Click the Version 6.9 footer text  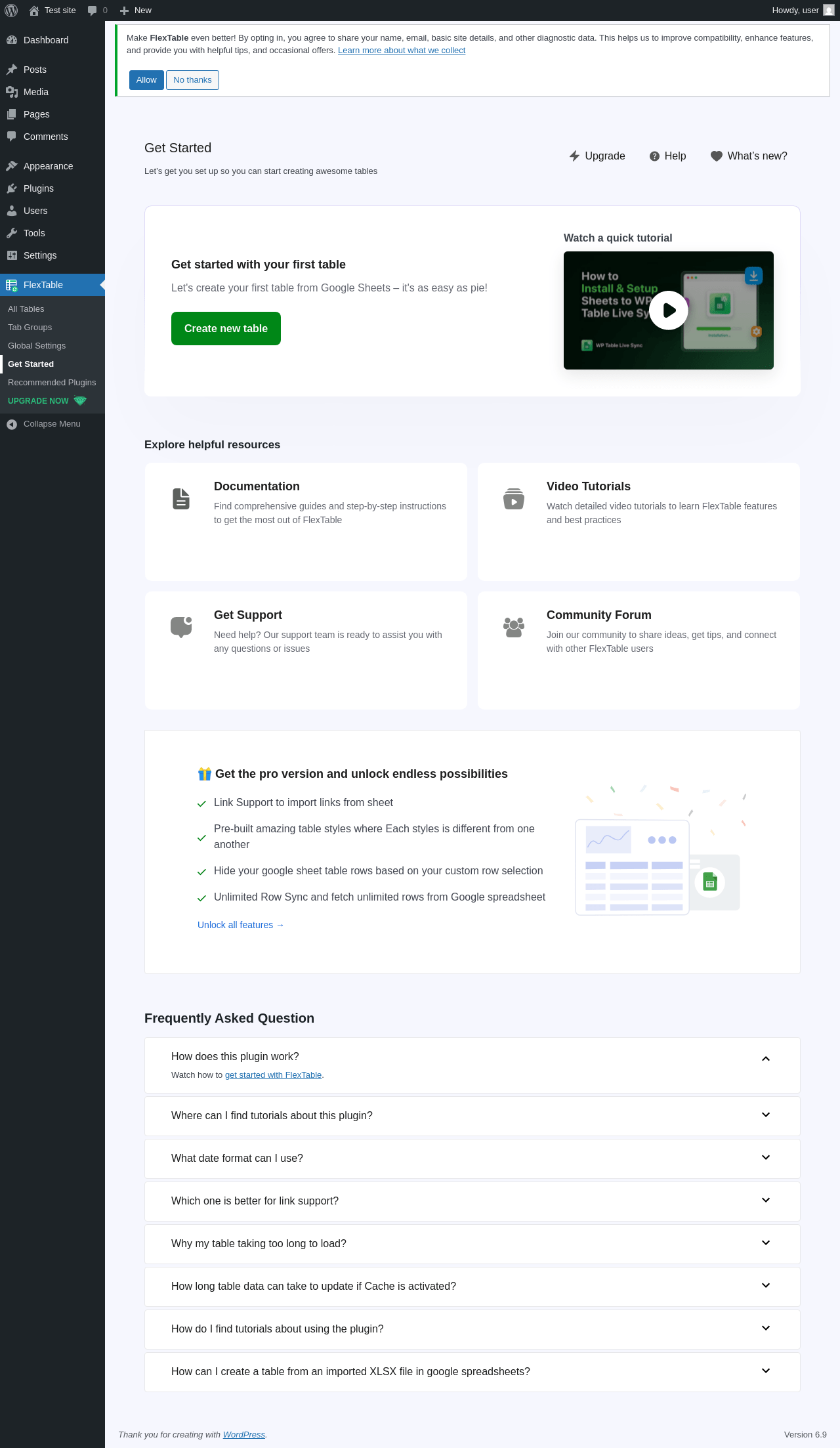[x=805, y=1435]
